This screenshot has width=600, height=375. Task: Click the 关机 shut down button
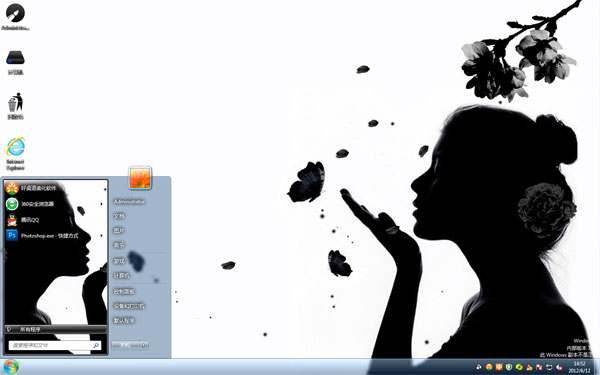(126, 345)
